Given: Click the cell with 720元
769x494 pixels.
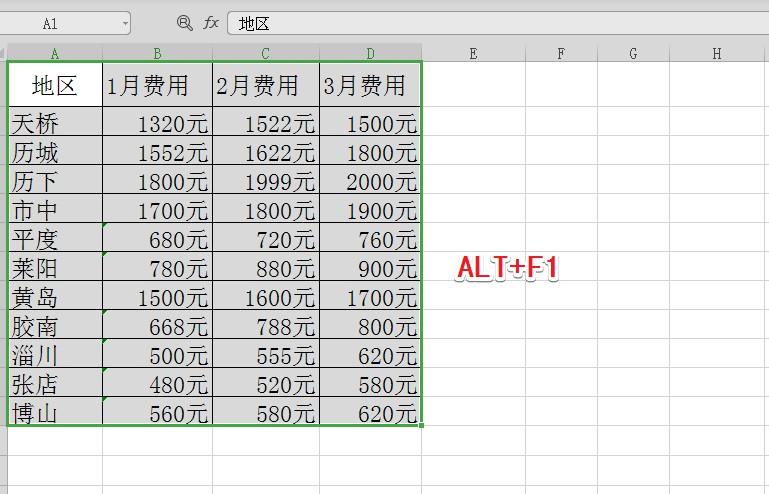Looking at the screenshot, I should click(x=266, y=237).
